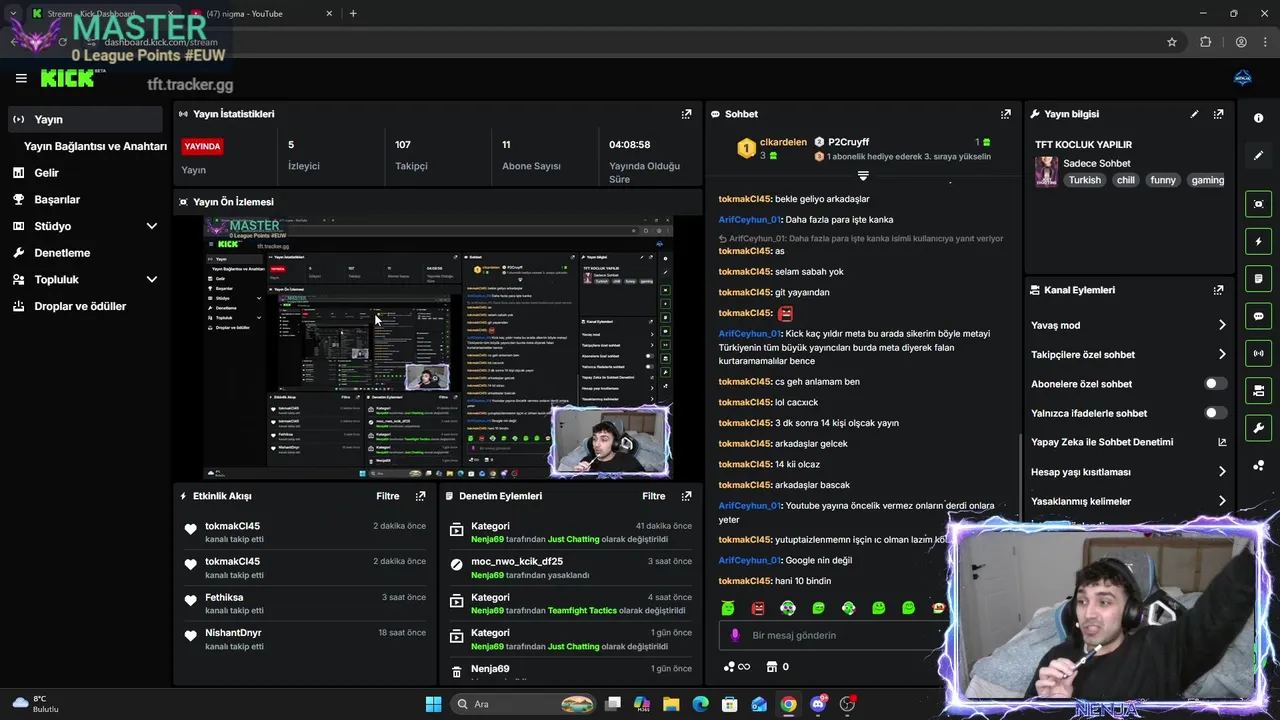This screenshot has height=720, width=1280.
Task: Click the Kick logo
Action: (x=67, y=78)
